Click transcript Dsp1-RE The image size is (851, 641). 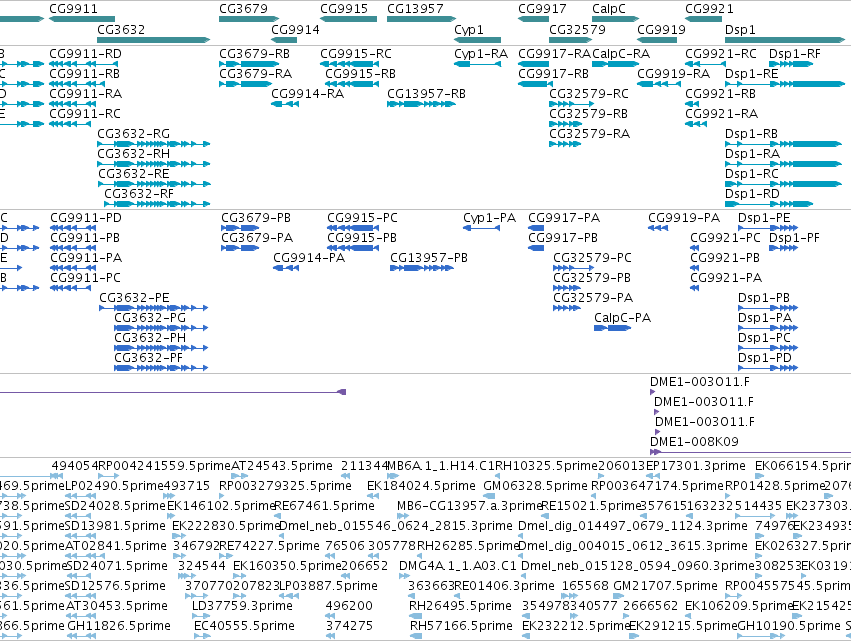(x=785, y=84)
